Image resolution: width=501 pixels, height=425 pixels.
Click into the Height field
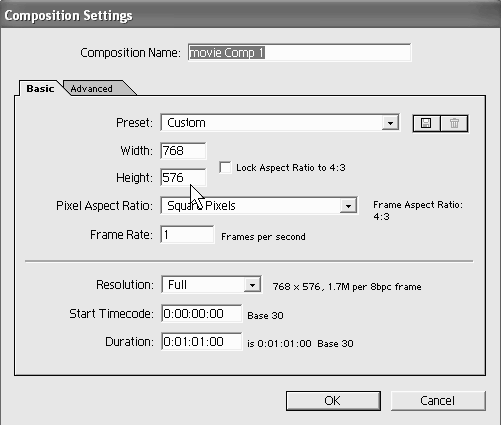click(183, 178)
